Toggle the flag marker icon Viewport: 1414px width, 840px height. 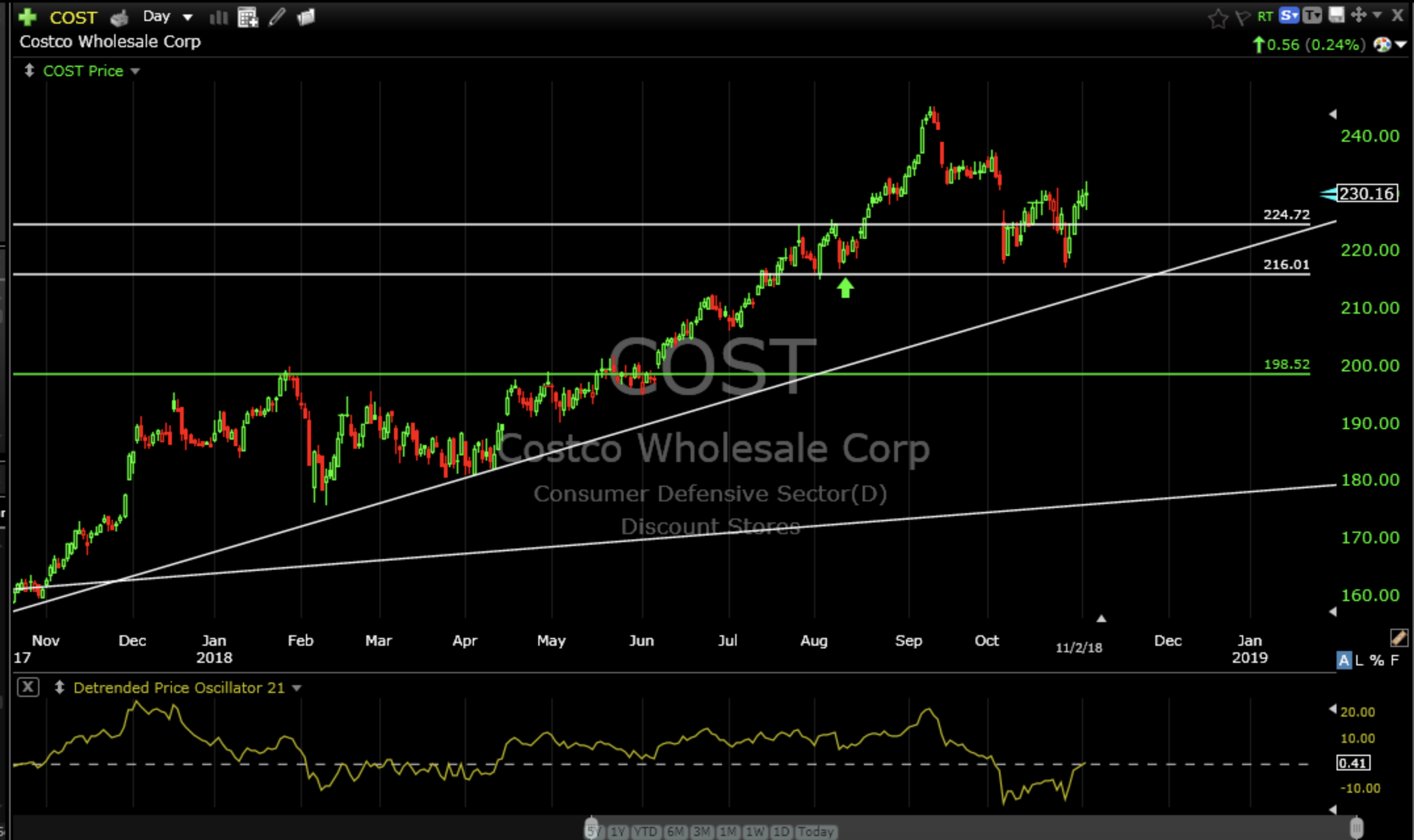1242,18
